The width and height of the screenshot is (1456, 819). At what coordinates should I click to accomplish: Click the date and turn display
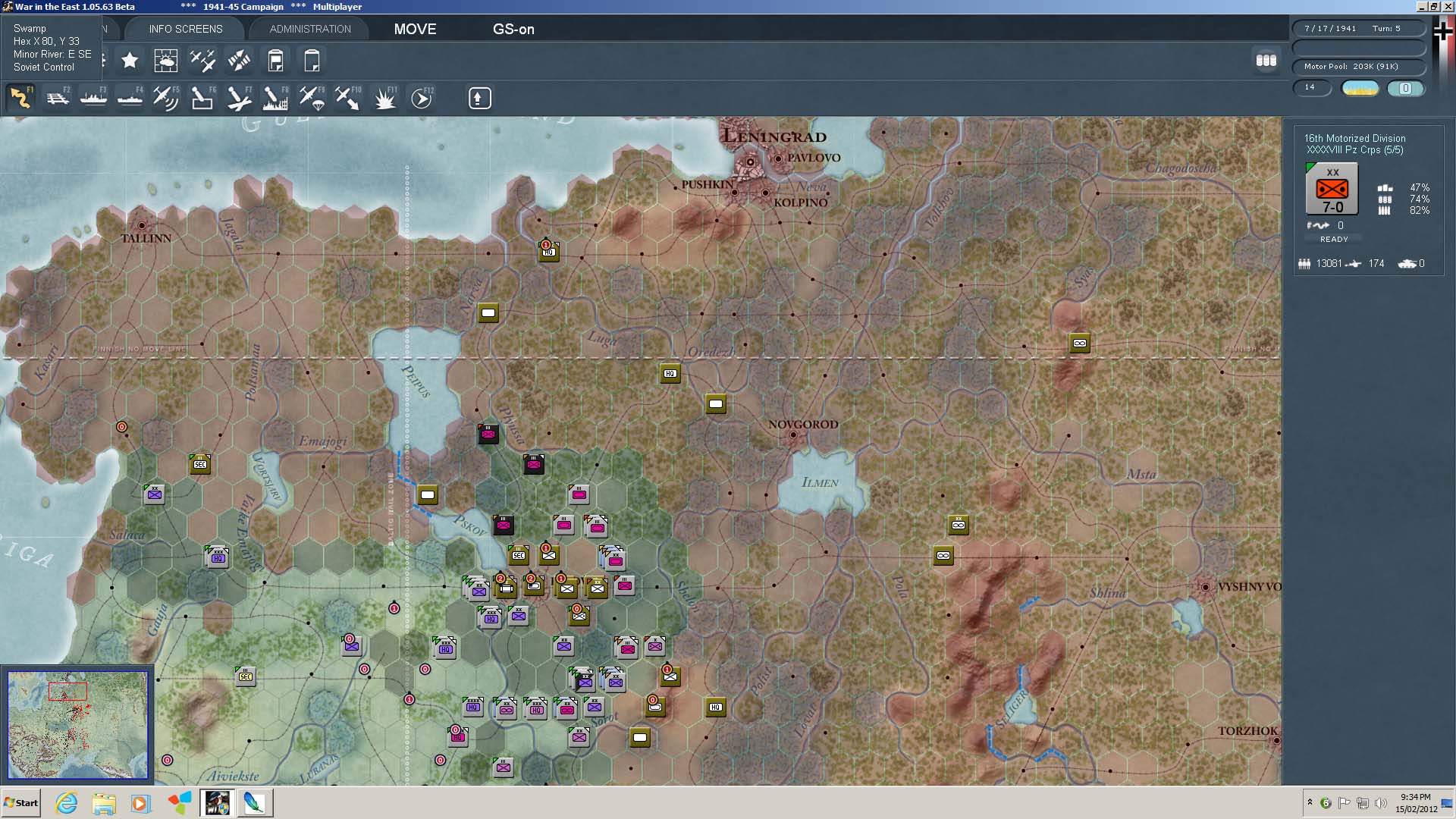click(1359, 28)
